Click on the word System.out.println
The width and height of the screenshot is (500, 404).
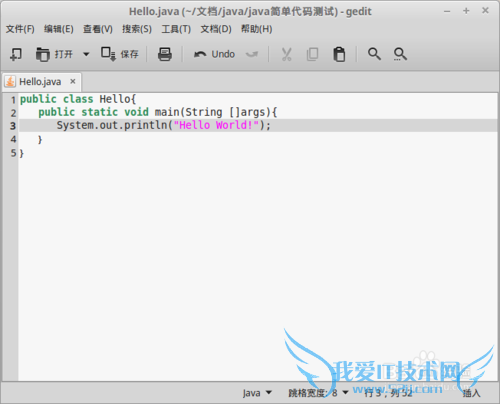click(112, 125)
